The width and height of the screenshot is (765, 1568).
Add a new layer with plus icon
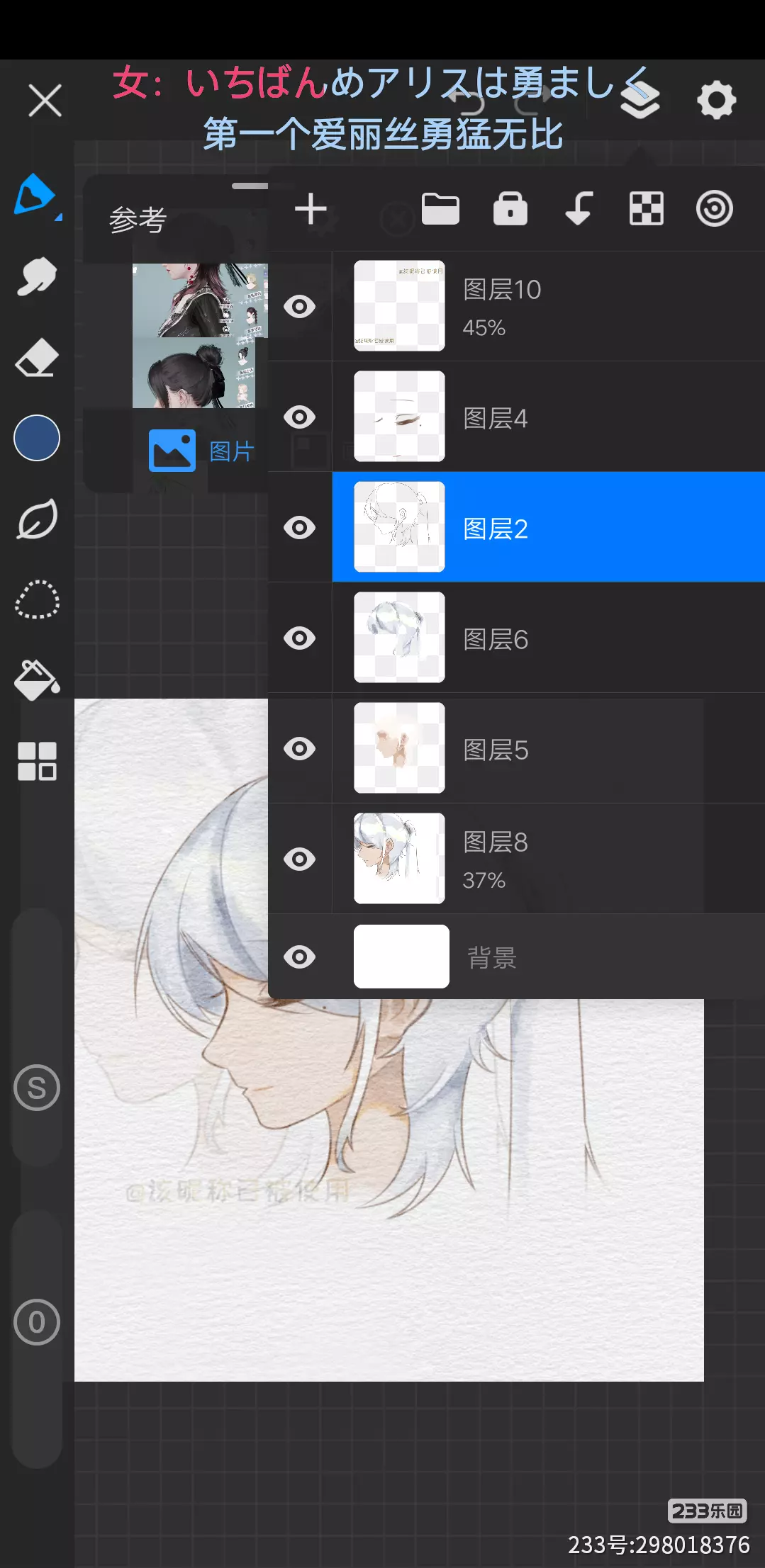point(311,209)
